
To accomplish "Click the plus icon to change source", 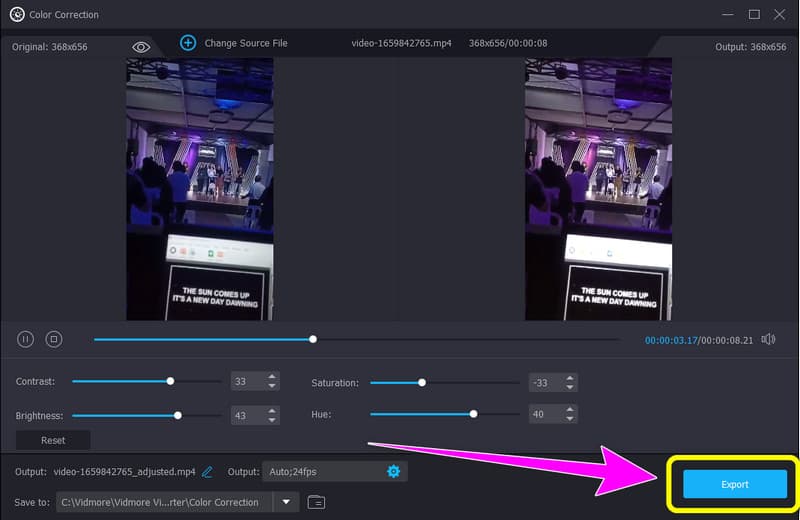I will point(188,43).
